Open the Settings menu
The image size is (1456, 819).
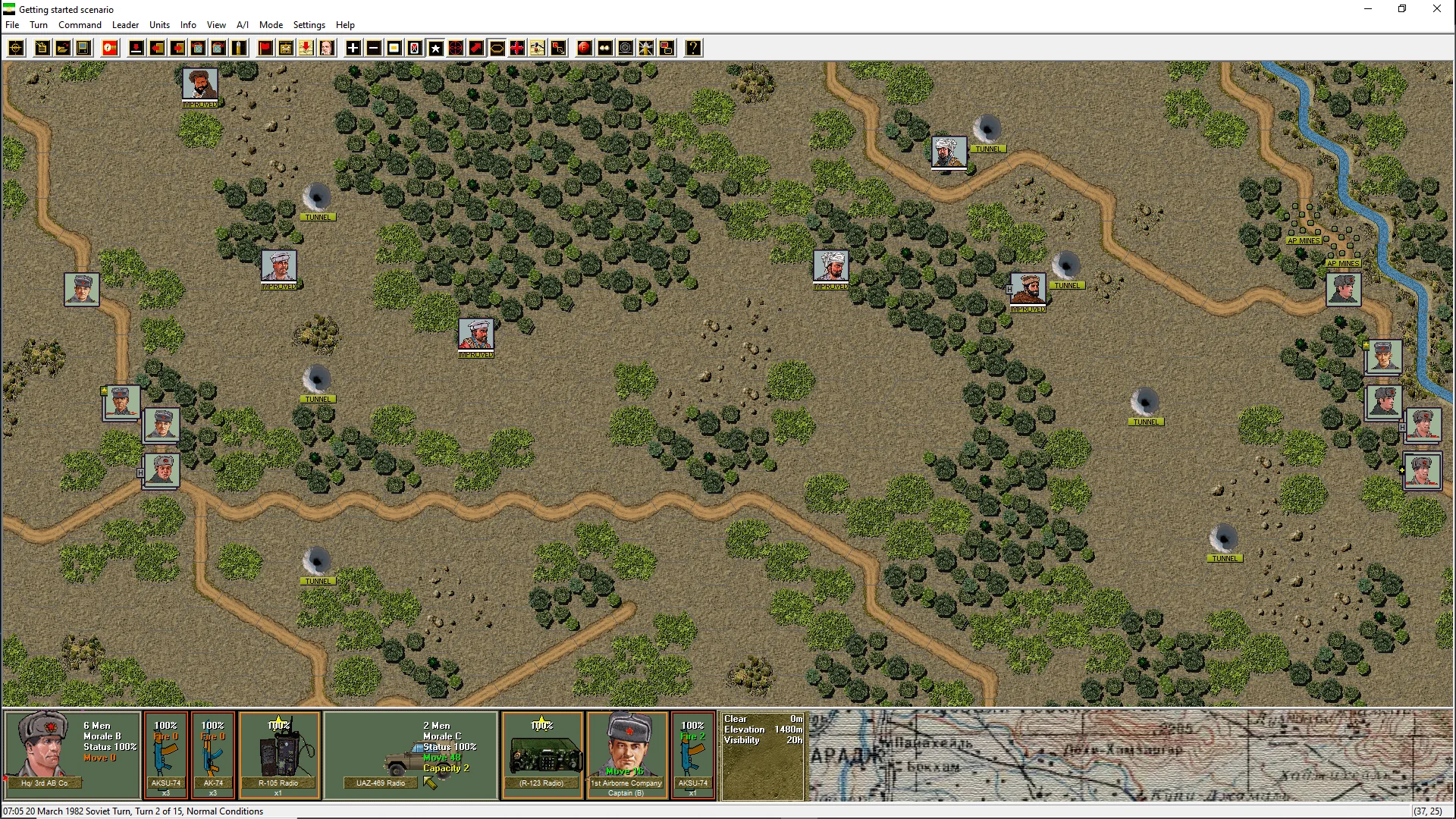coord(309,25)
